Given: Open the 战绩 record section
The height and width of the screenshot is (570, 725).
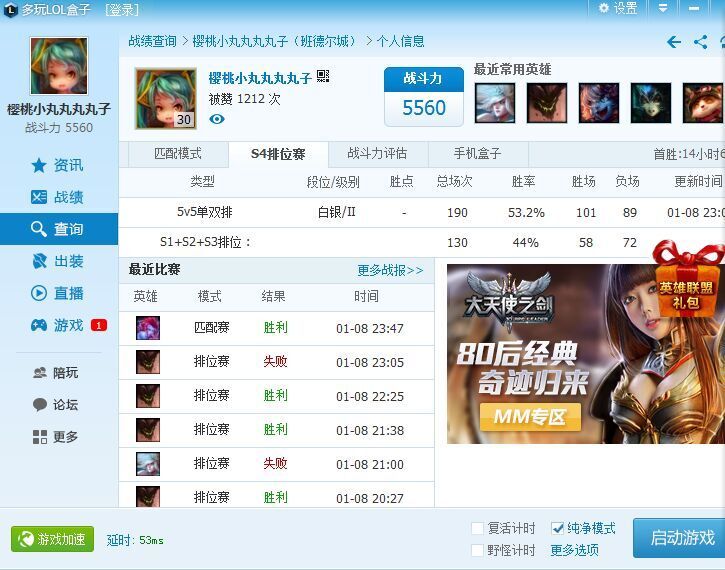Looking at the screenshot, I should pyautogui.click(x=57, y=197).
